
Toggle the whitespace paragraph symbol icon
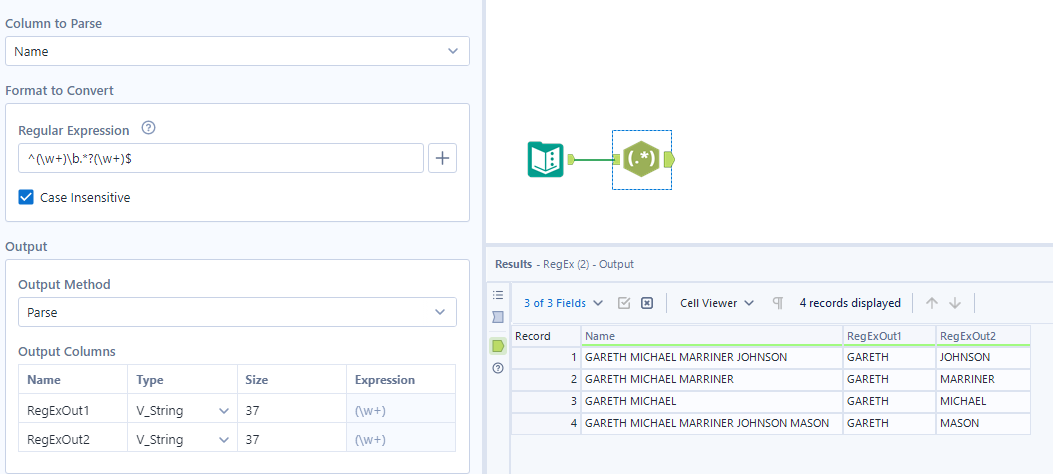777,303
